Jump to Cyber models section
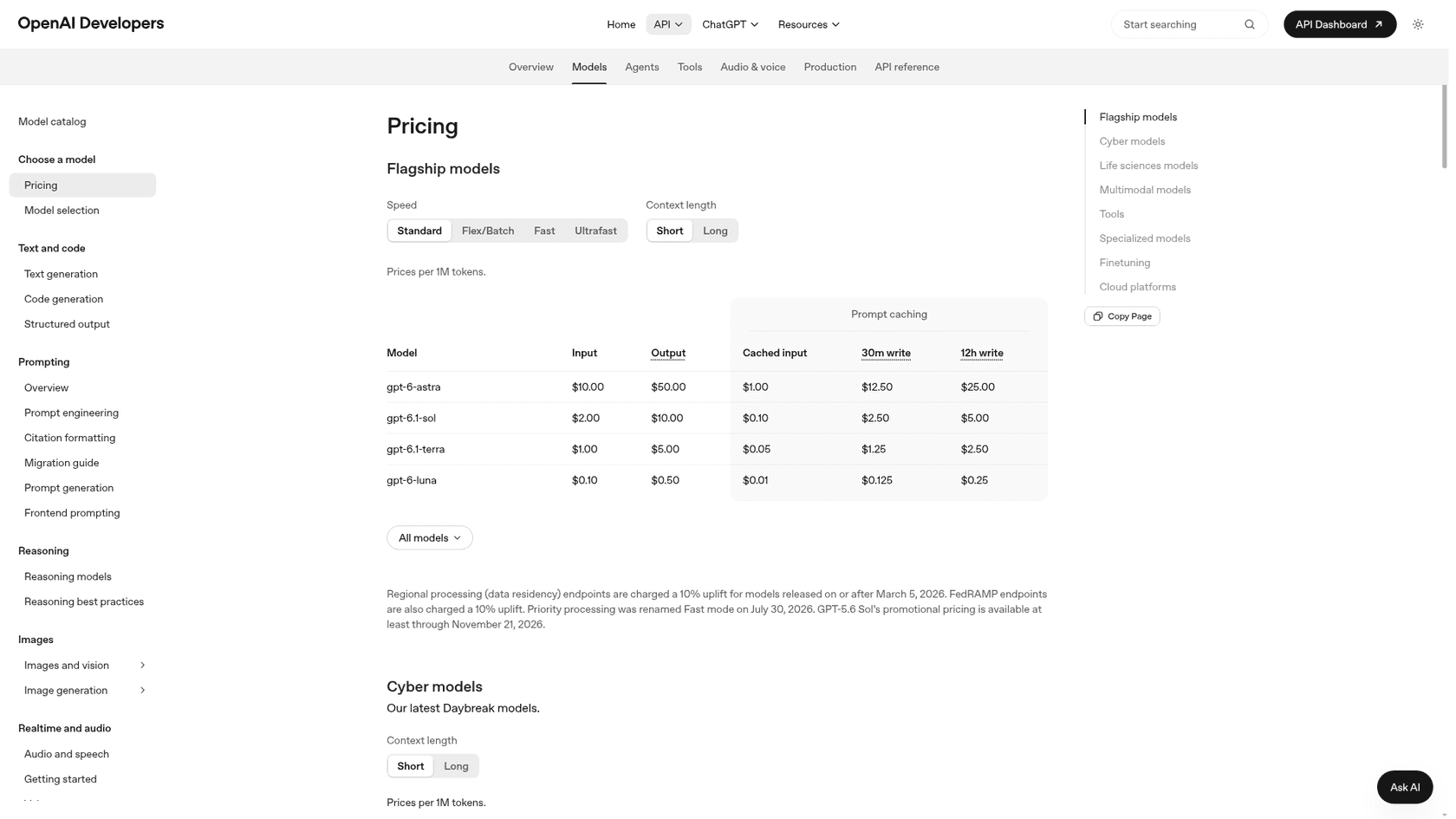Screen dimensions: 1456x819 click(x=1132, y=141)
